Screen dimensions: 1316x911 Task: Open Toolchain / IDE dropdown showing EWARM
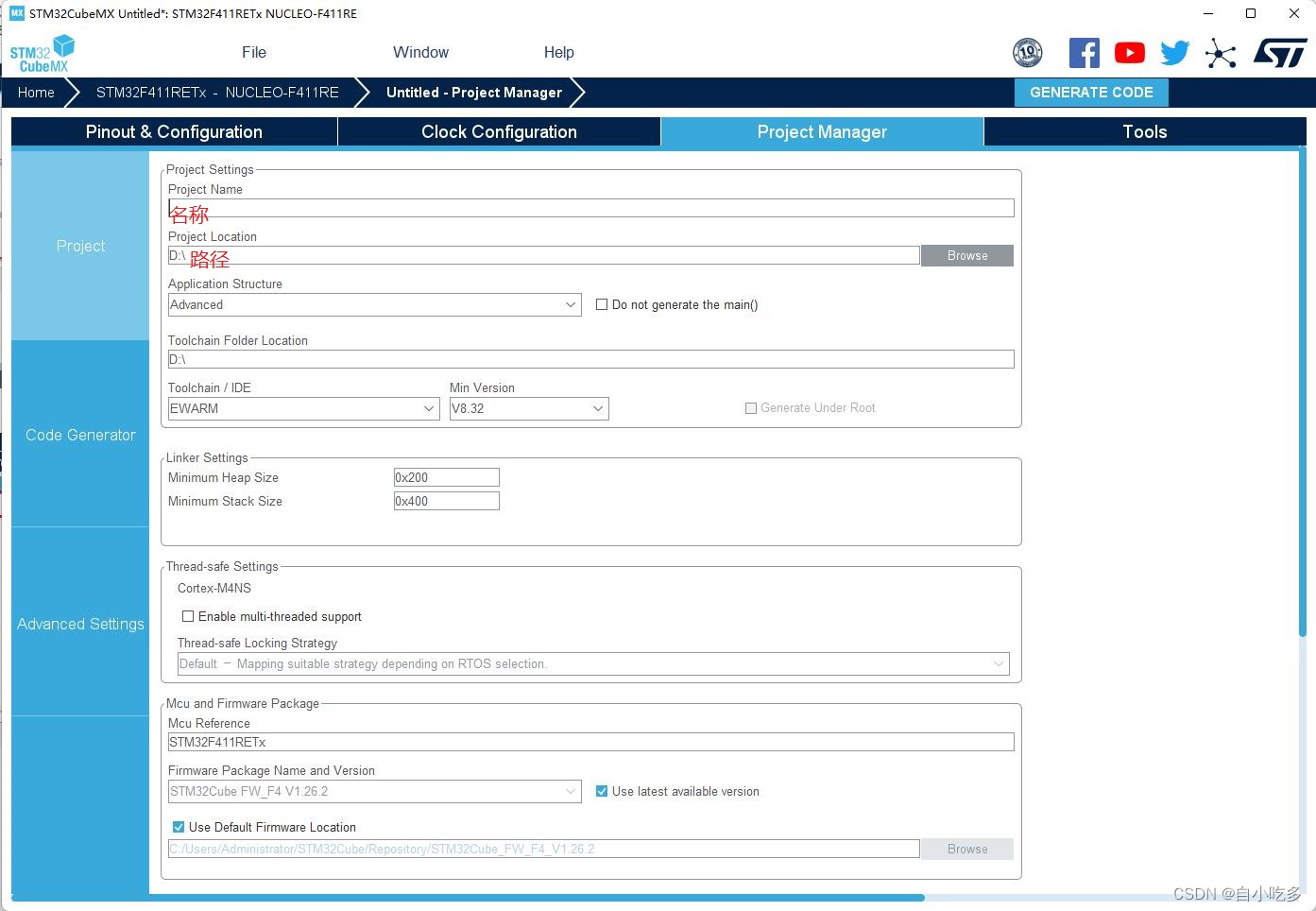(x=303, y=408)
